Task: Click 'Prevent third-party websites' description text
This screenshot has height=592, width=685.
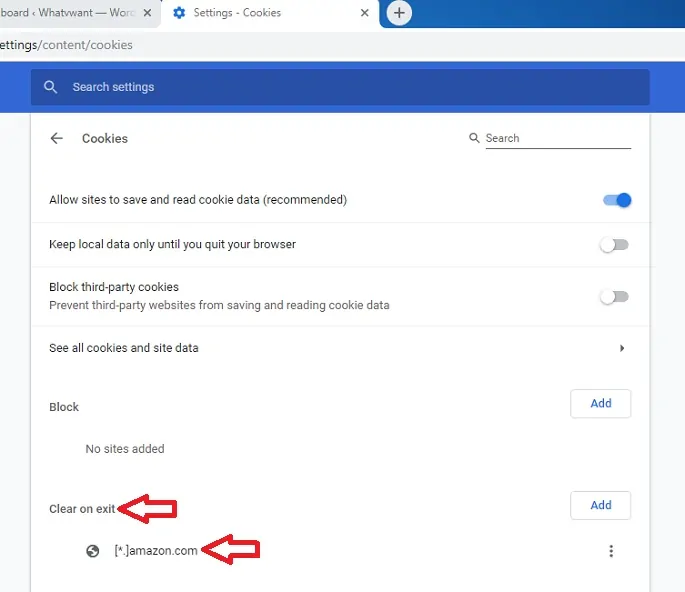Action: click(x=219, y=305)
